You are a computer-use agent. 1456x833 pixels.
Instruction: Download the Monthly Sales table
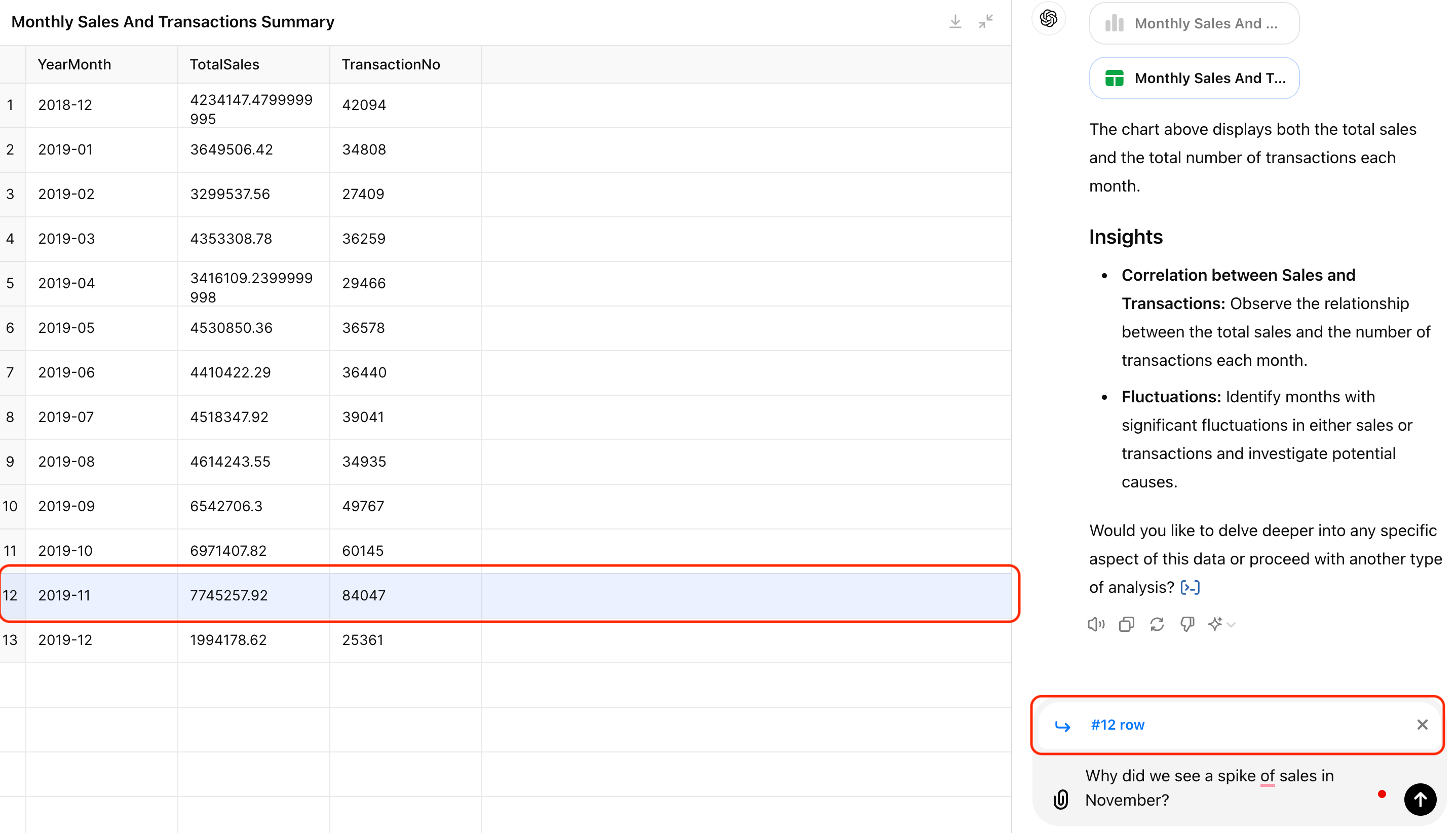coord(955,22)
